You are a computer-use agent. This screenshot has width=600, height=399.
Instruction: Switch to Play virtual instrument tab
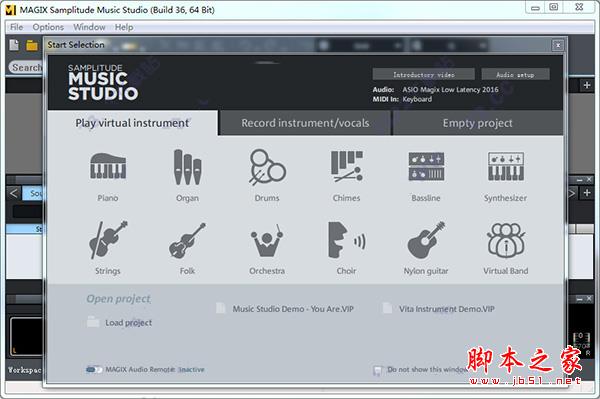(132, 123)
